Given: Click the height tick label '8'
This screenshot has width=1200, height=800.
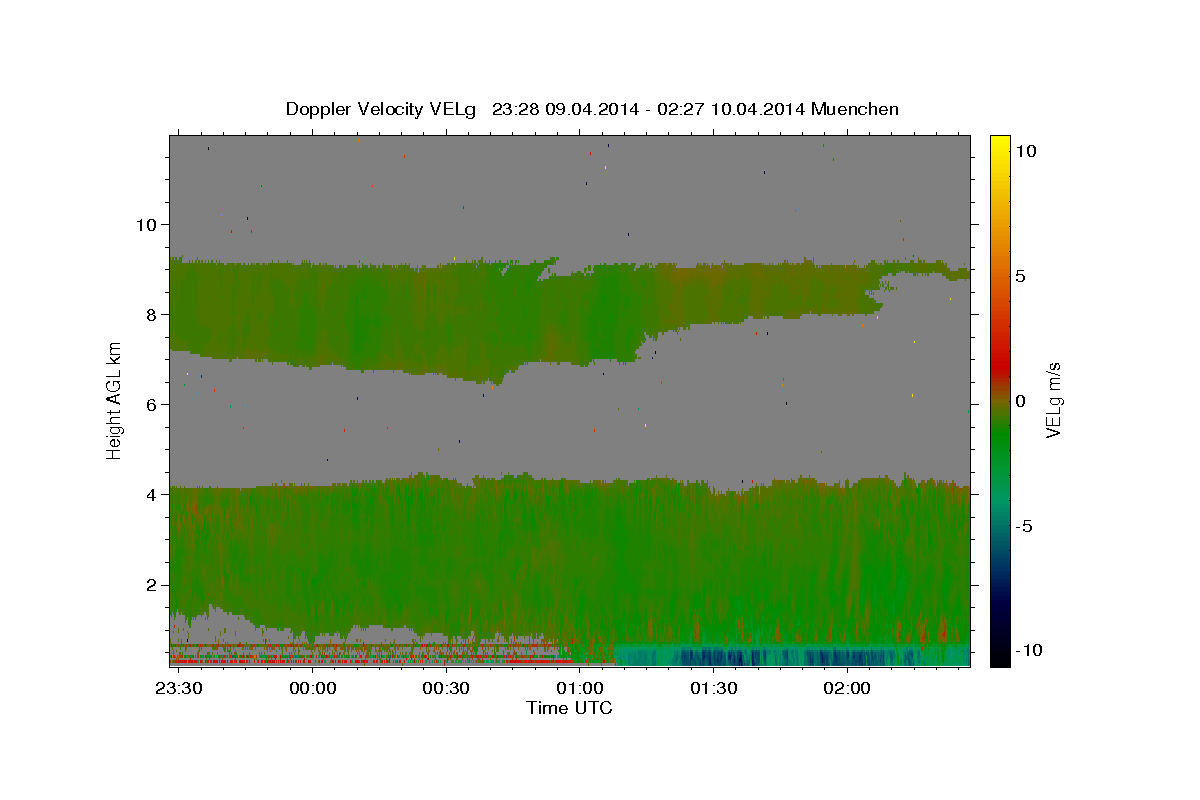Looking at the screenshot, I should pos(151,314).
